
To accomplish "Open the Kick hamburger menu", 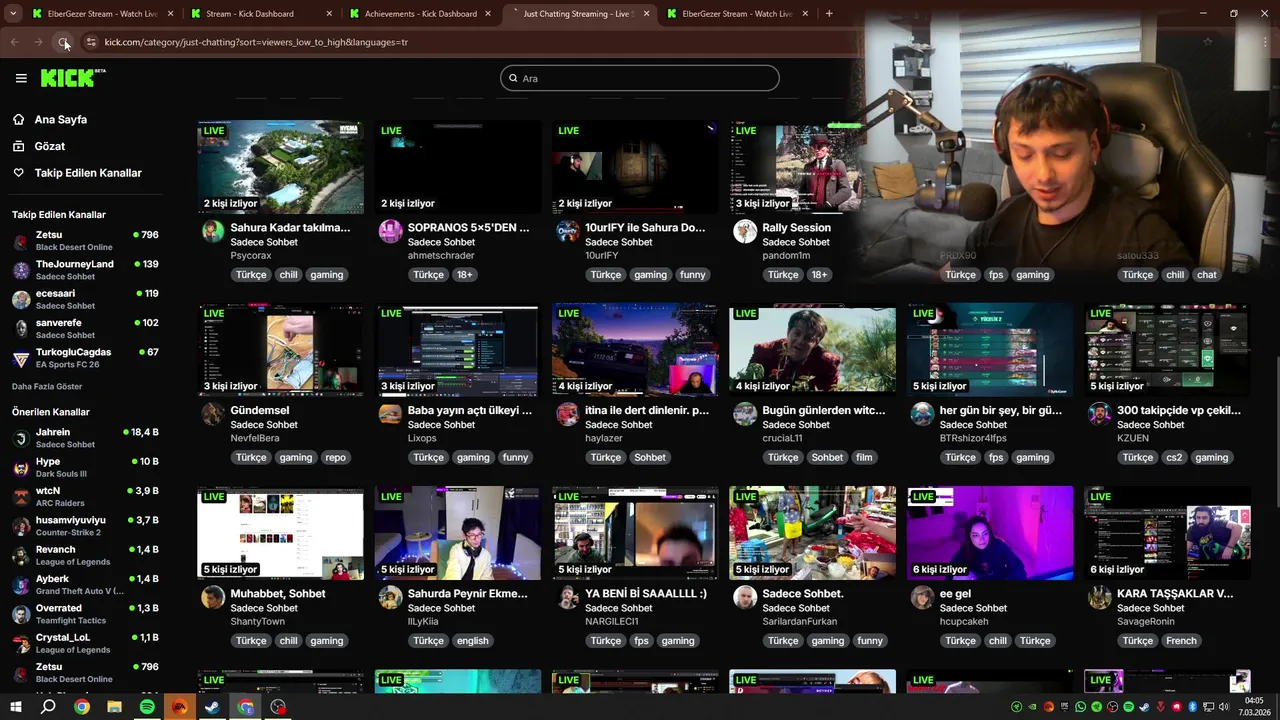I will coord(21,78).
